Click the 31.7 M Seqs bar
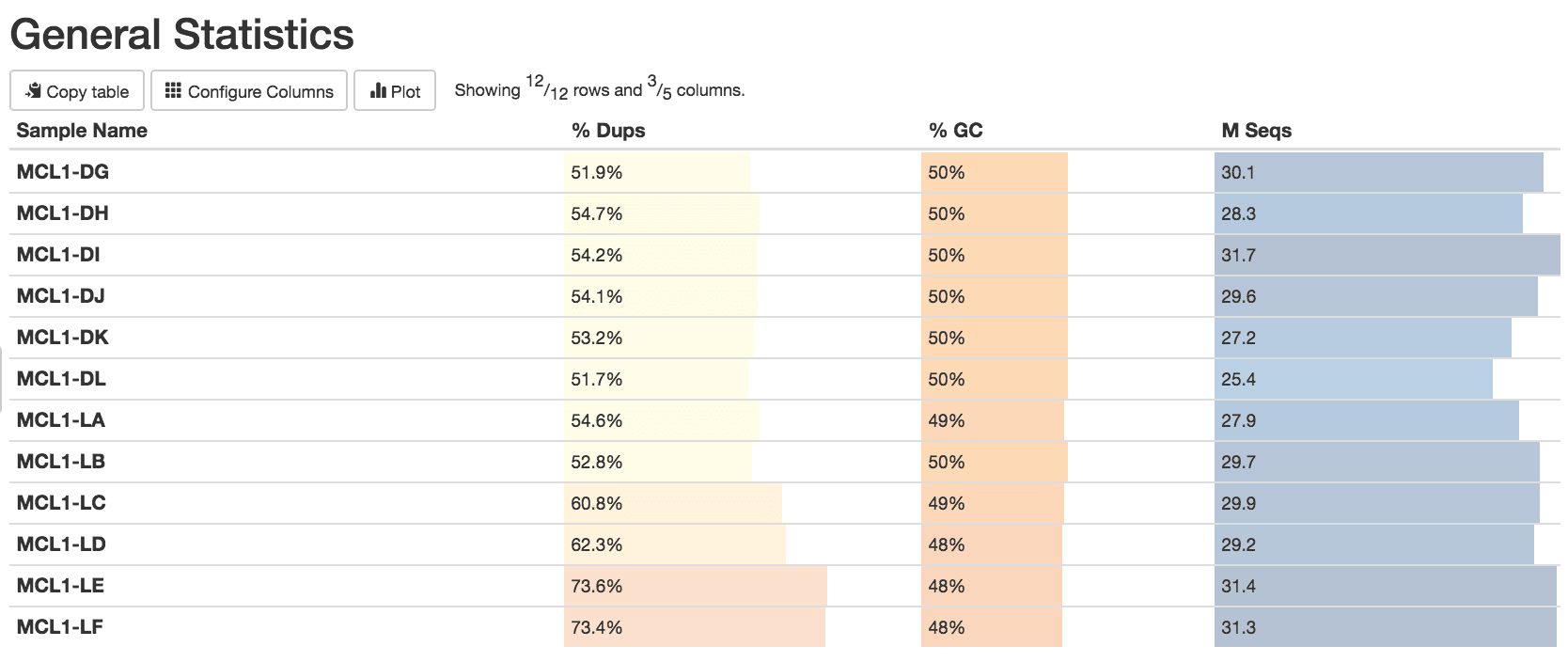The width and height of the screenshot is (1568, 662). [1386, 255]
